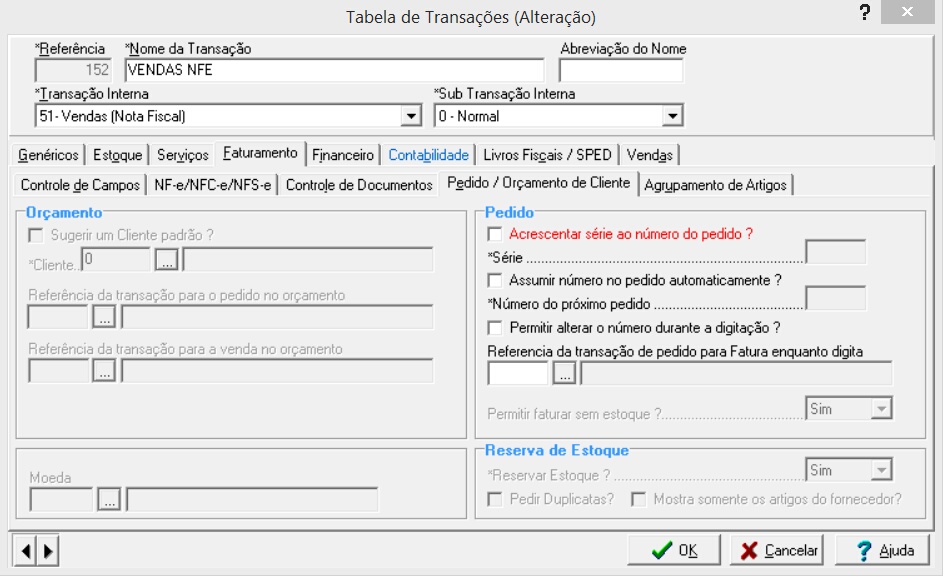Open lookup for venda no orçamento reference
Screen dimensions: 944x577
[104, 371]
